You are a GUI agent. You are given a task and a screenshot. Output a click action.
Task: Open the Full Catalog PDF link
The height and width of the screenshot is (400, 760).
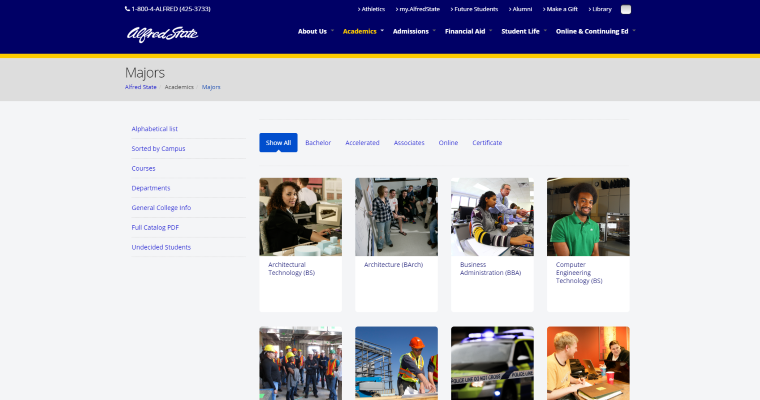[x=155, y=227]
